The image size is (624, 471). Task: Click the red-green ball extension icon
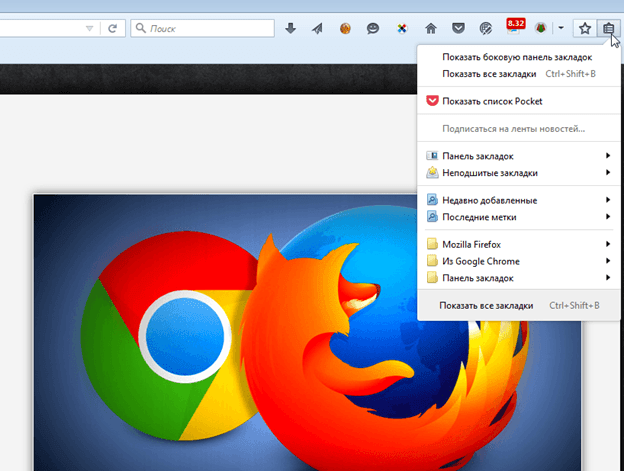[x=540, y=28]
